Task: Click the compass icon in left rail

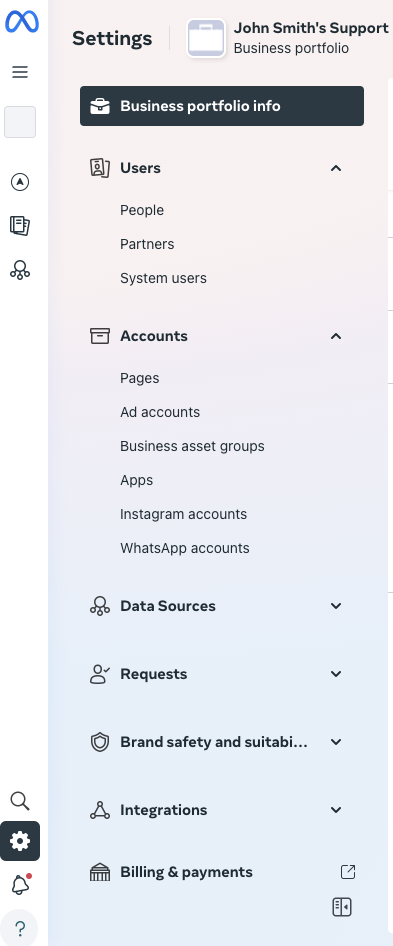Action: click(20, 182)
